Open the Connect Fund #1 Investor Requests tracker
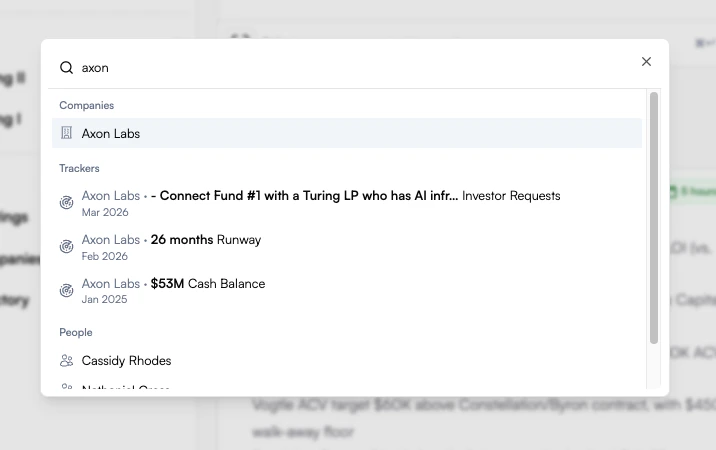This screenshot has height=450, width=716. (x=347, y=203)
